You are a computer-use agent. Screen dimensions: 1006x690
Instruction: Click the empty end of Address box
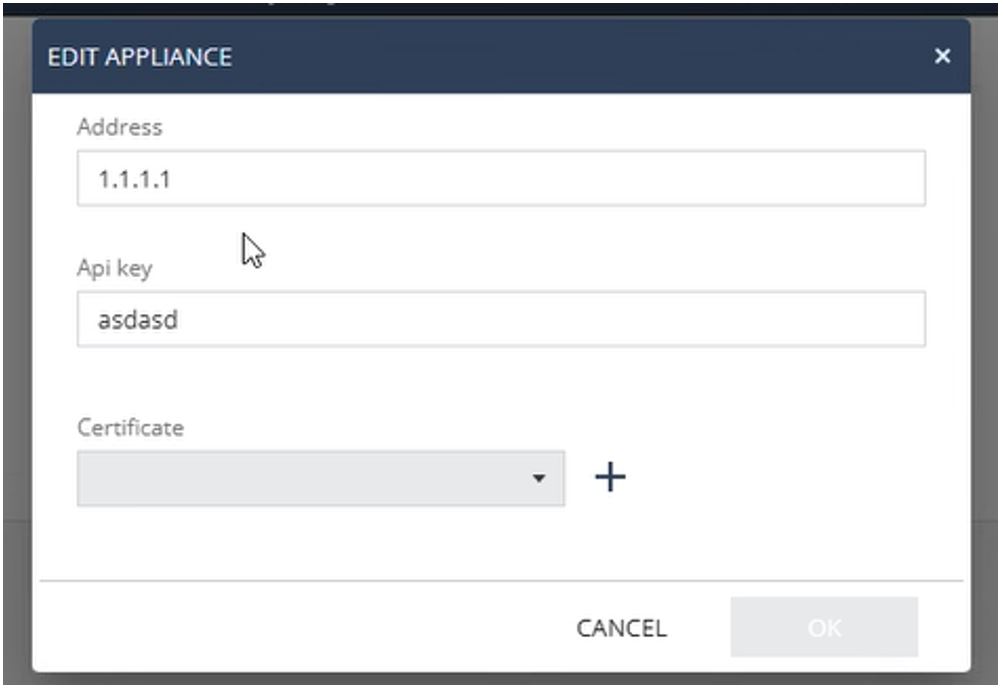click(x=706, y=178)
